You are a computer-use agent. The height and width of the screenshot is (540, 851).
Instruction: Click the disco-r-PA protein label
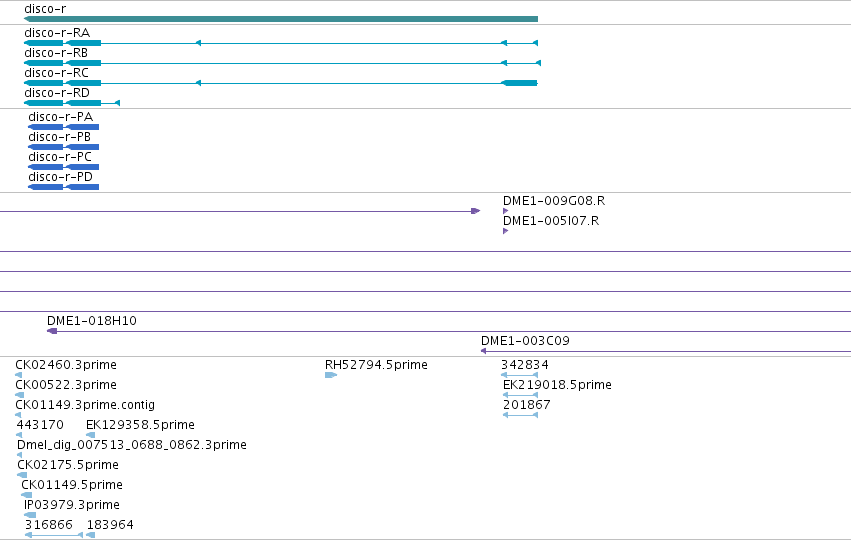pos(60,117)
